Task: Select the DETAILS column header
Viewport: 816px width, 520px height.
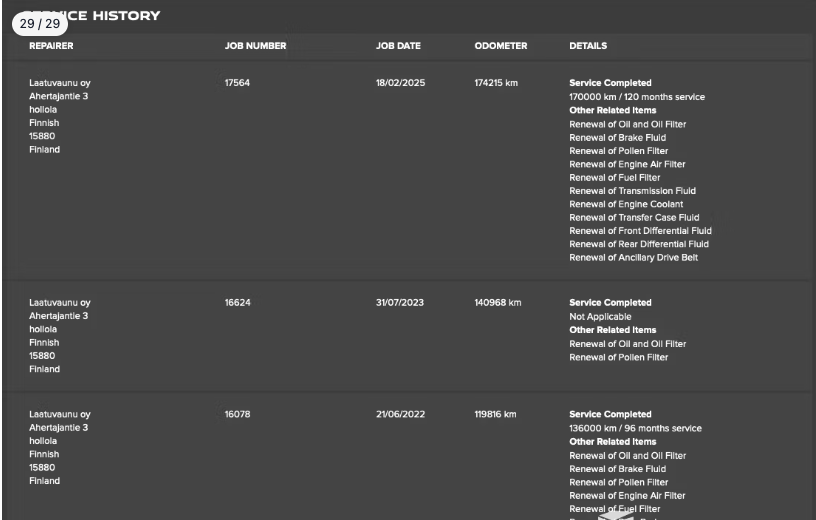Action: pyautogui.click(x=588, y=46)
